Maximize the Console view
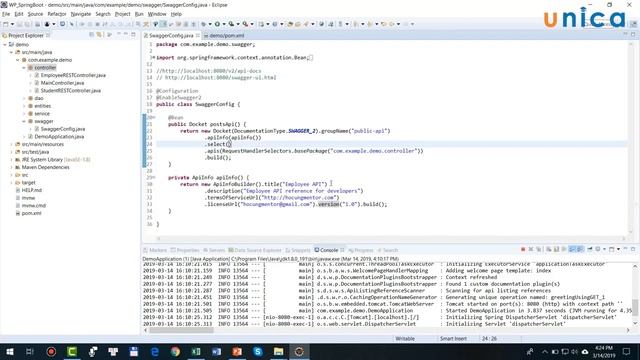Image resolution: width=640 pixels, height=360 pixels. click(x=633, y=249)
